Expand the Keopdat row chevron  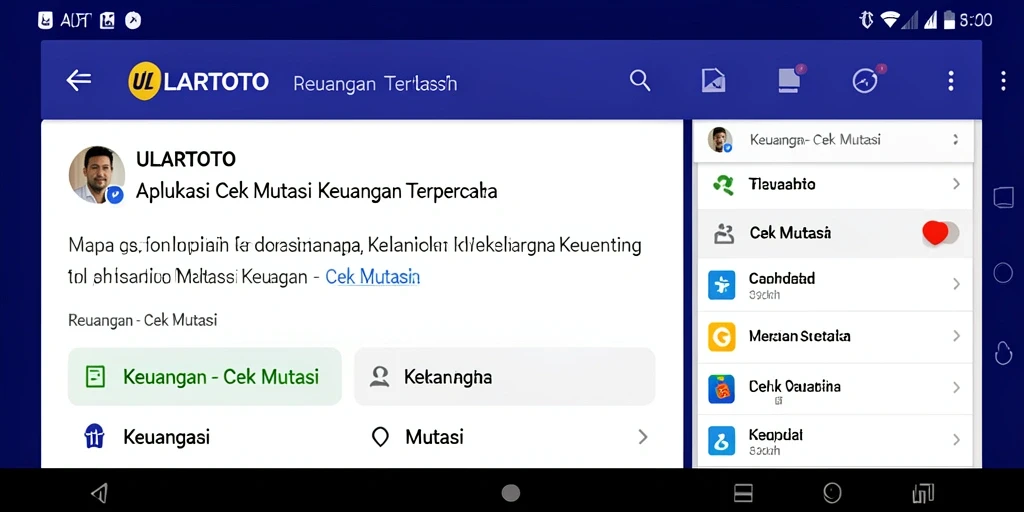coord(956,440)
